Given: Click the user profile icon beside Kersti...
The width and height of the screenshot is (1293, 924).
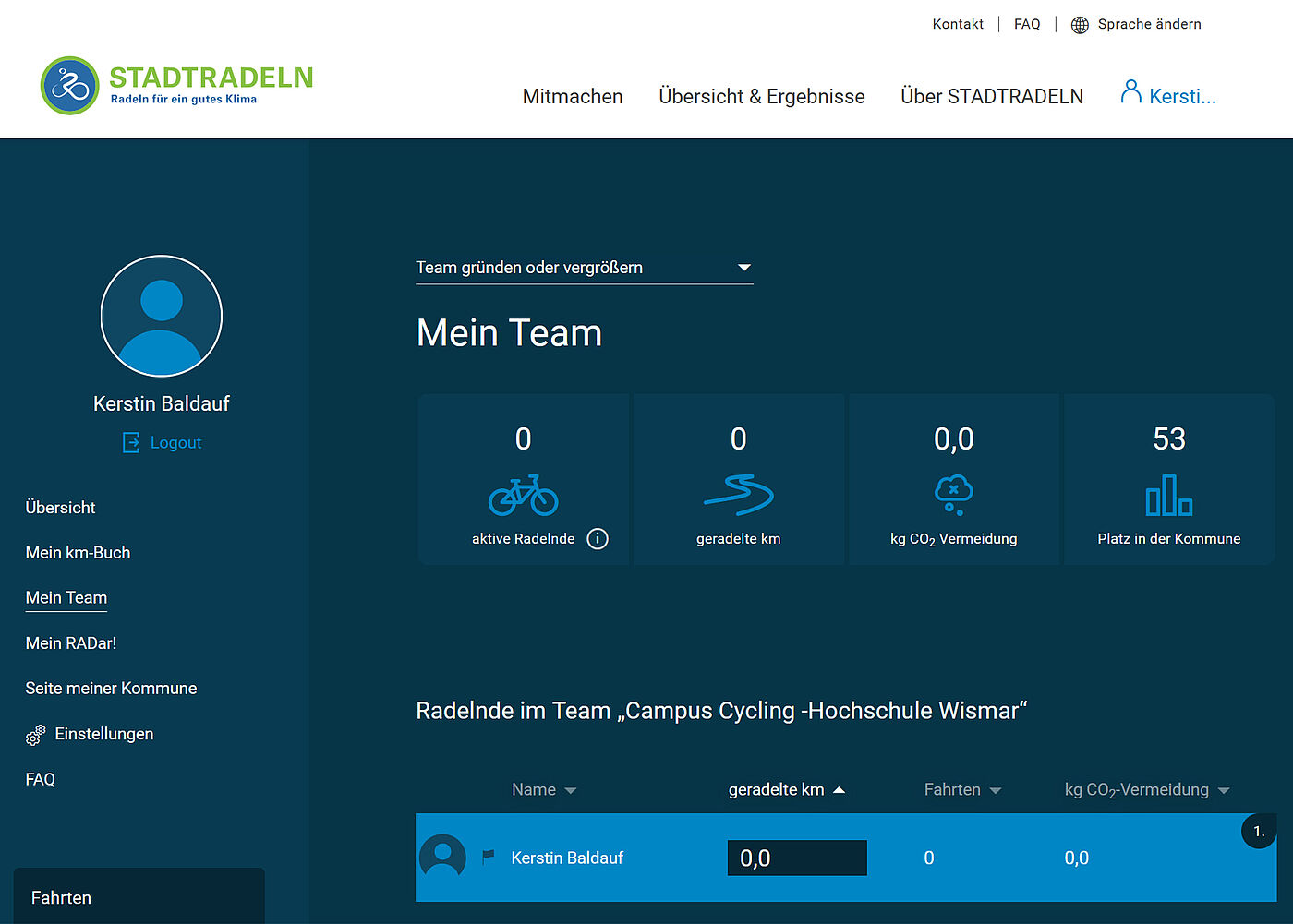Looking at the screenshot, I should 1130,91.
